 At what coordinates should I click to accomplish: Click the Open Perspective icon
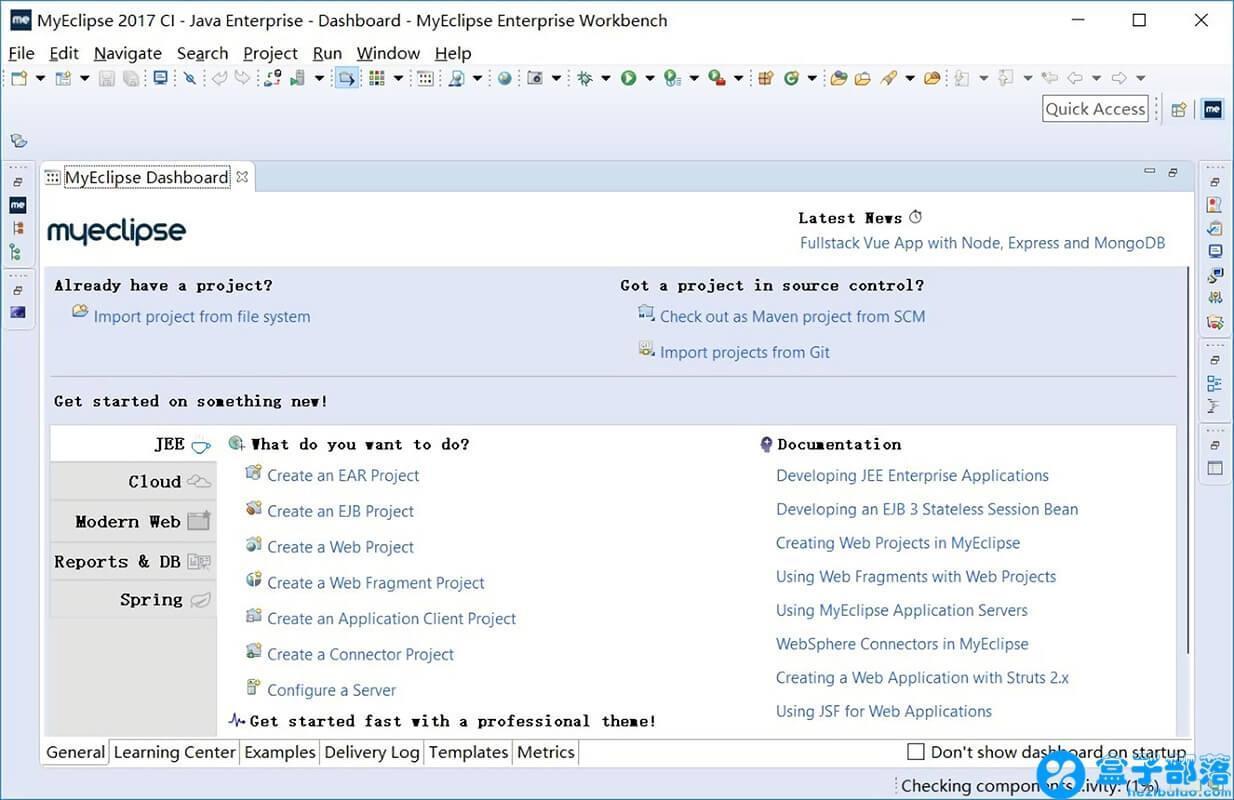coord(1179,109)
